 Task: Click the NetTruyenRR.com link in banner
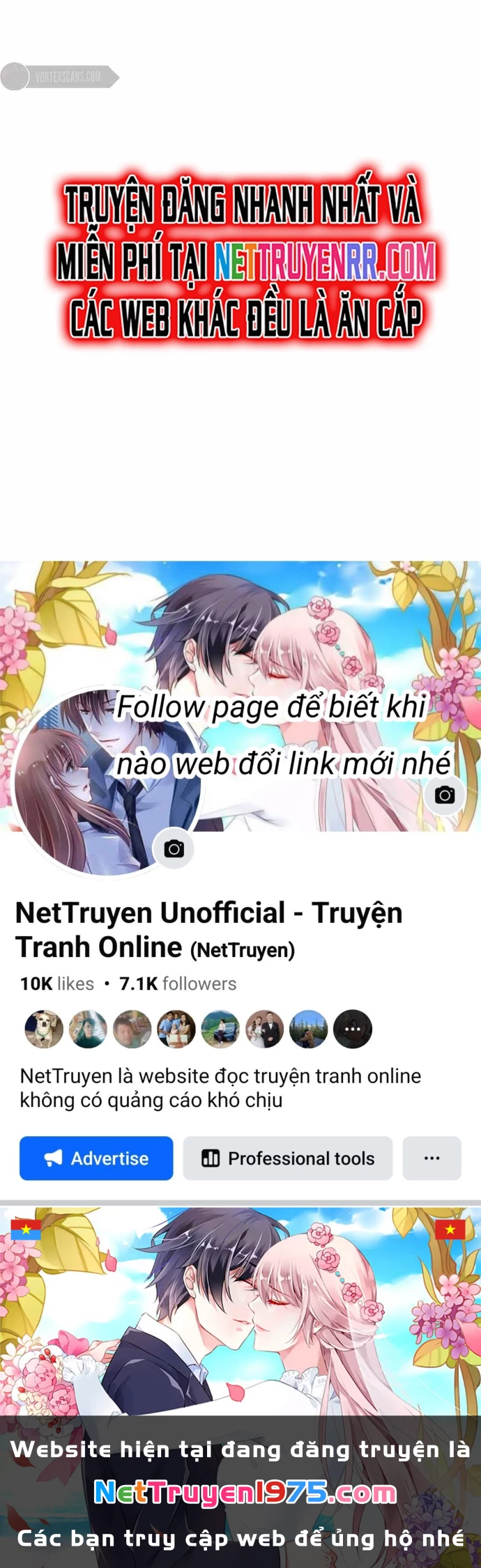coord(324,262)
